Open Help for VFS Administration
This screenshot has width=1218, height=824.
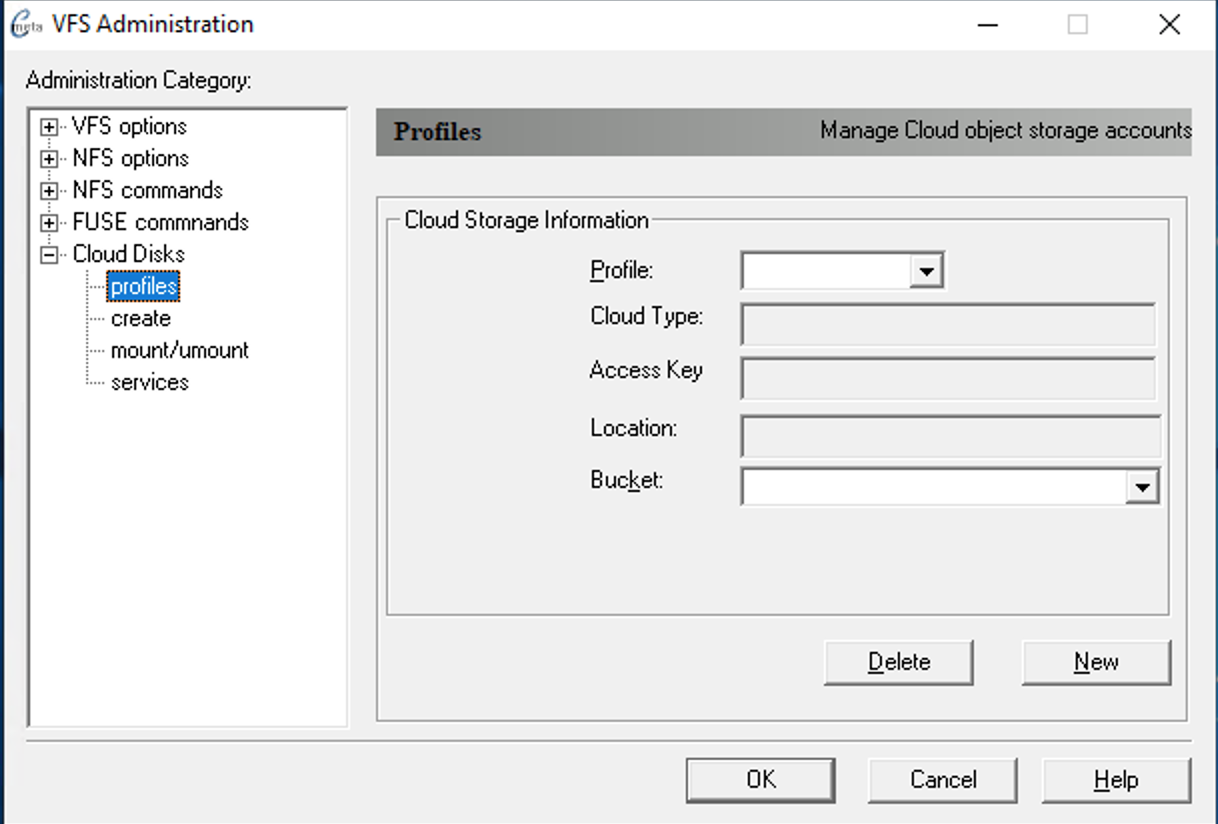coord(1116,780)
